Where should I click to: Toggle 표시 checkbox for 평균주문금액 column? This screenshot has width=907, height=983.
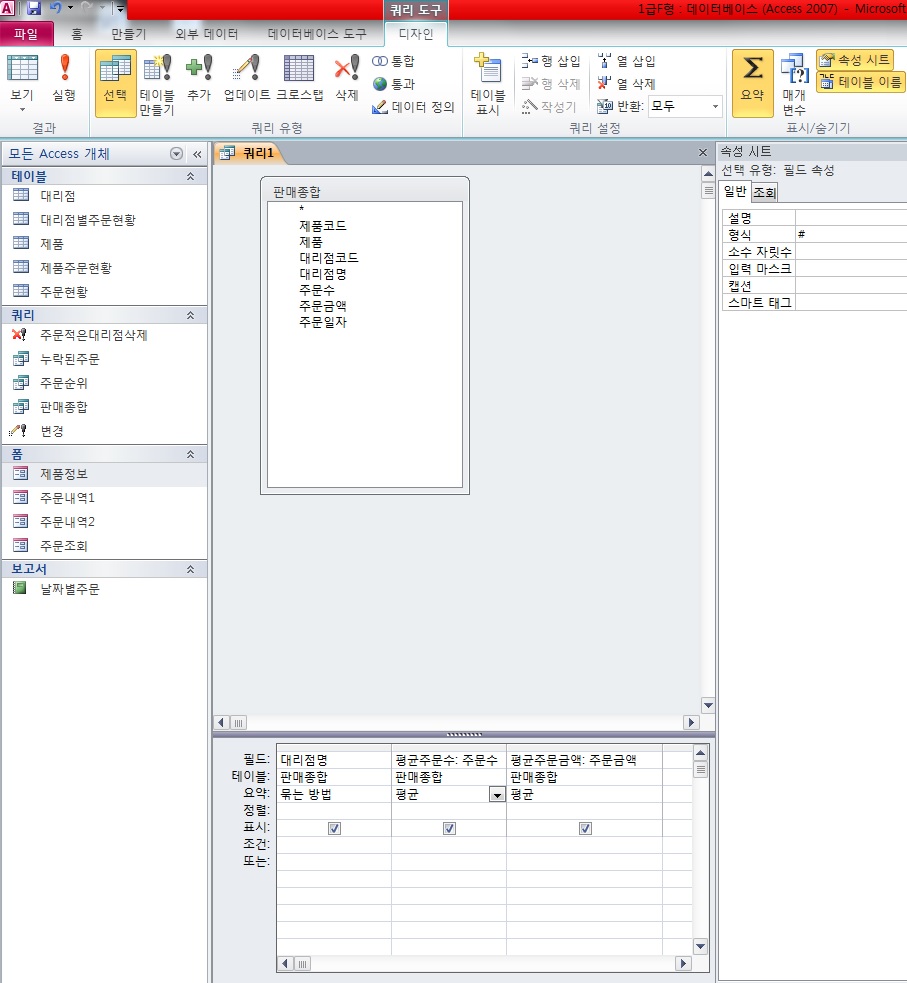tap(585, 828)
